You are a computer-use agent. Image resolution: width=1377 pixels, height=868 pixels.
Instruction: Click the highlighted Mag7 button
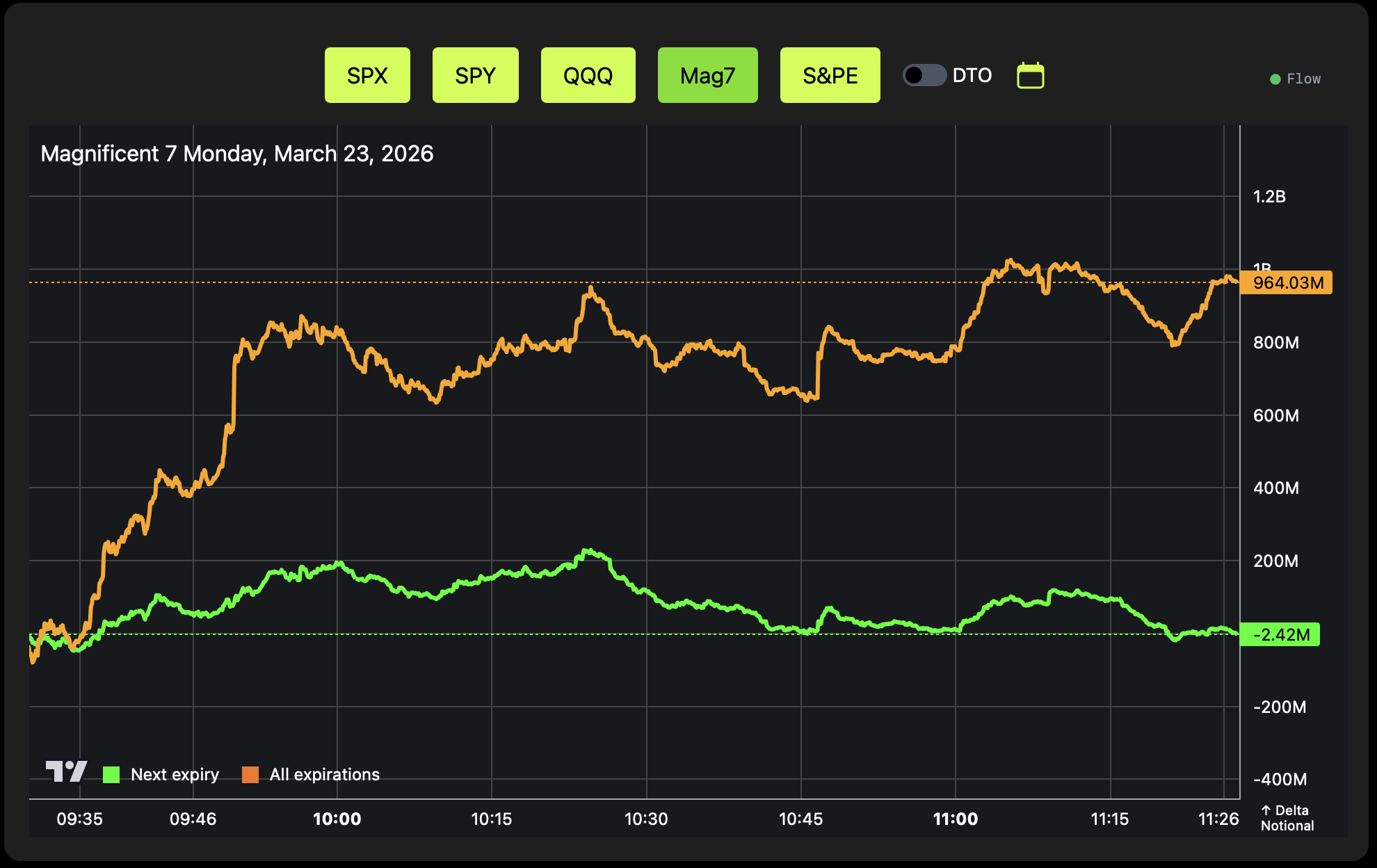tap(707, 75)
